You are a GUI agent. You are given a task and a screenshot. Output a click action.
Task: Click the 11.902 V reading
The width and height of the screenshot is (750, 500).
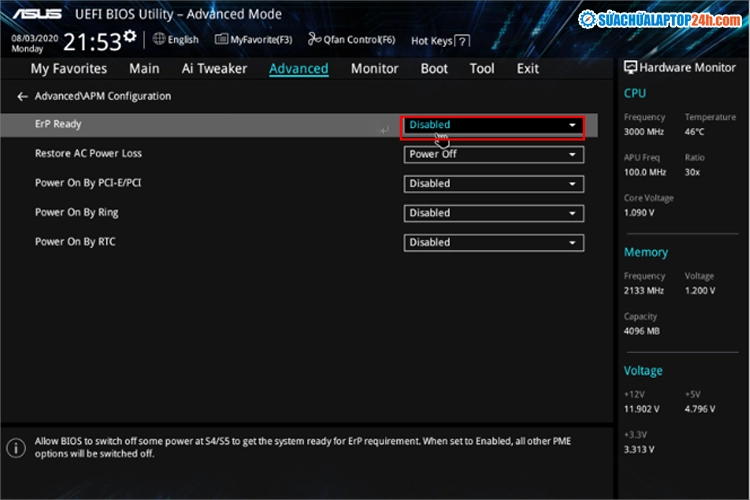point(641,409)
